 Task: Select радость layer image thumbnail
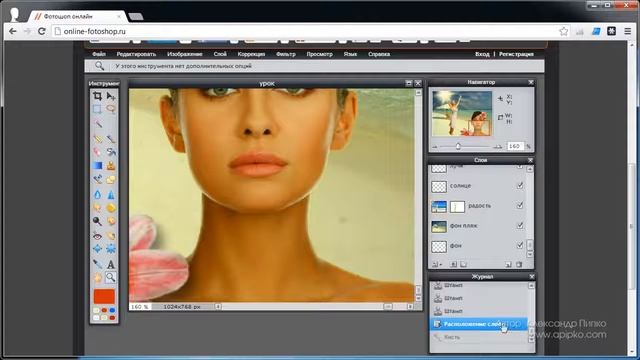point(439,207)
